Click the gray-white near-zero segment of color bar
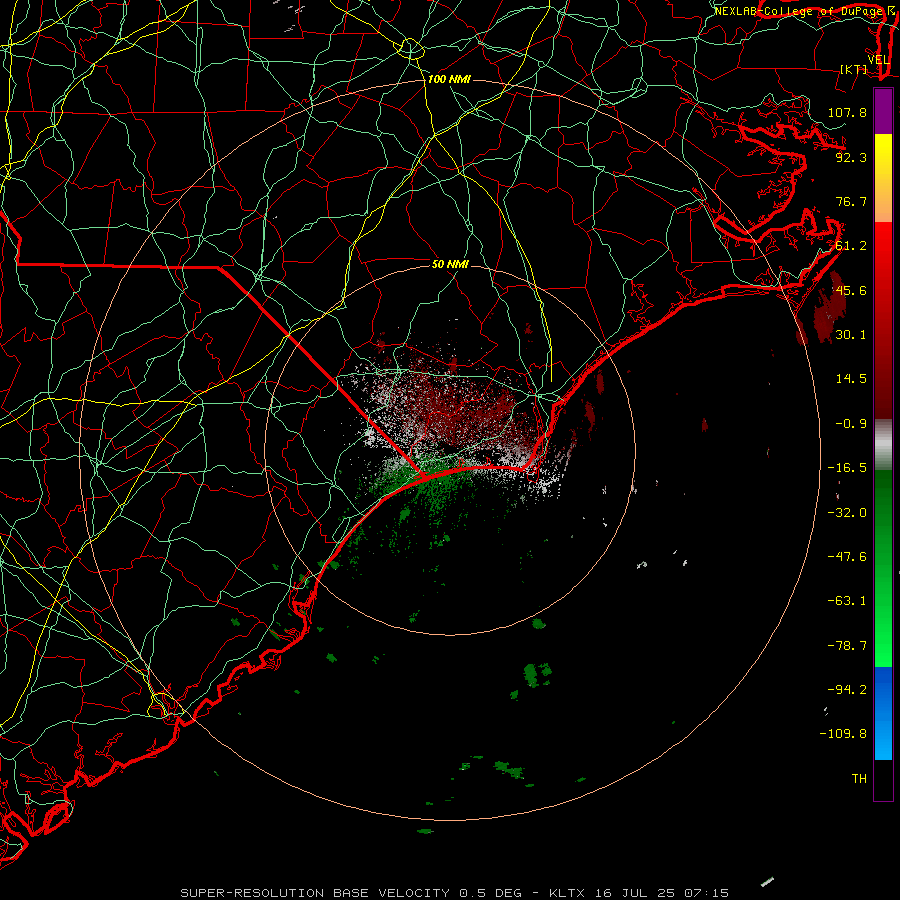The height and width of the screenshot is (900, 900). point(883,445)
